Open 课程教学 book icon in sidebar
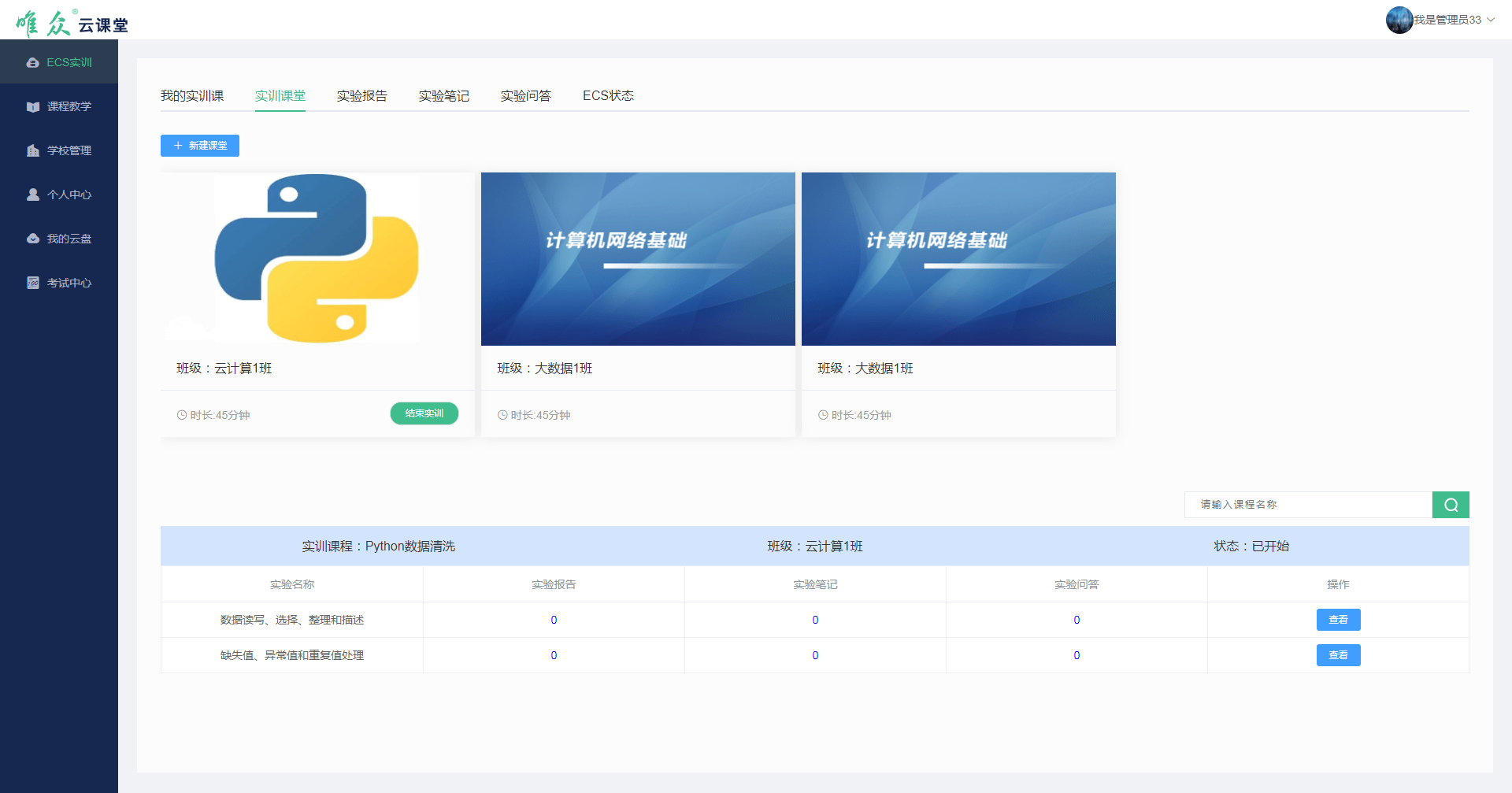This screenshot has width=1512, height=793. (32, 106)
